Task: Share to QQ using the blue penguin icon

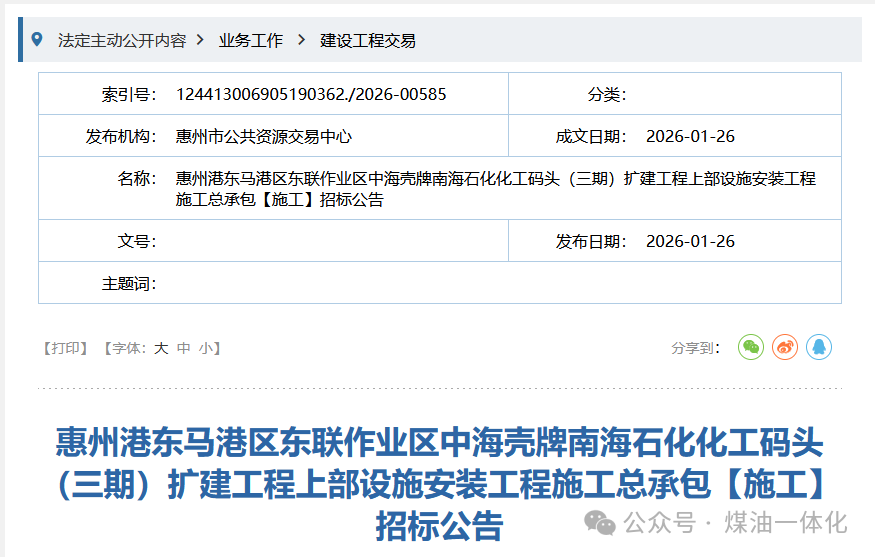Action: [x=819, y=347]
